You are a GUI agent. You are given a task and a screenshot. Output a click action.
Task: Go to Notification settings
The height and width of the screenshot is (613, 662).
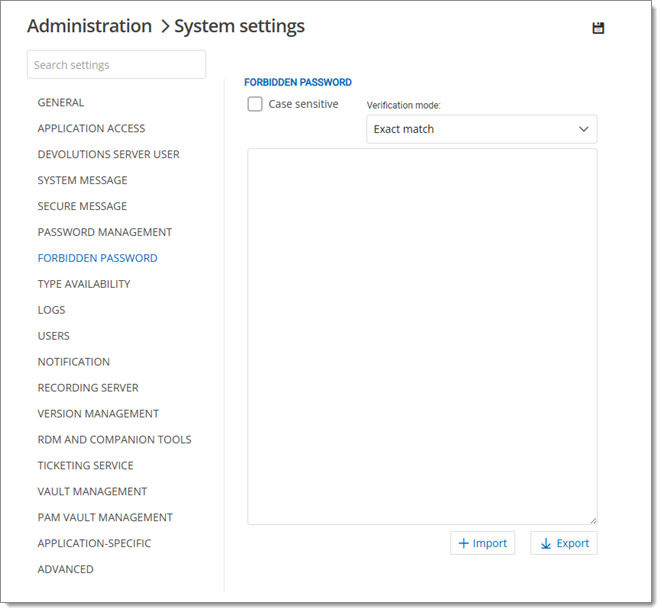click(74, 362)
